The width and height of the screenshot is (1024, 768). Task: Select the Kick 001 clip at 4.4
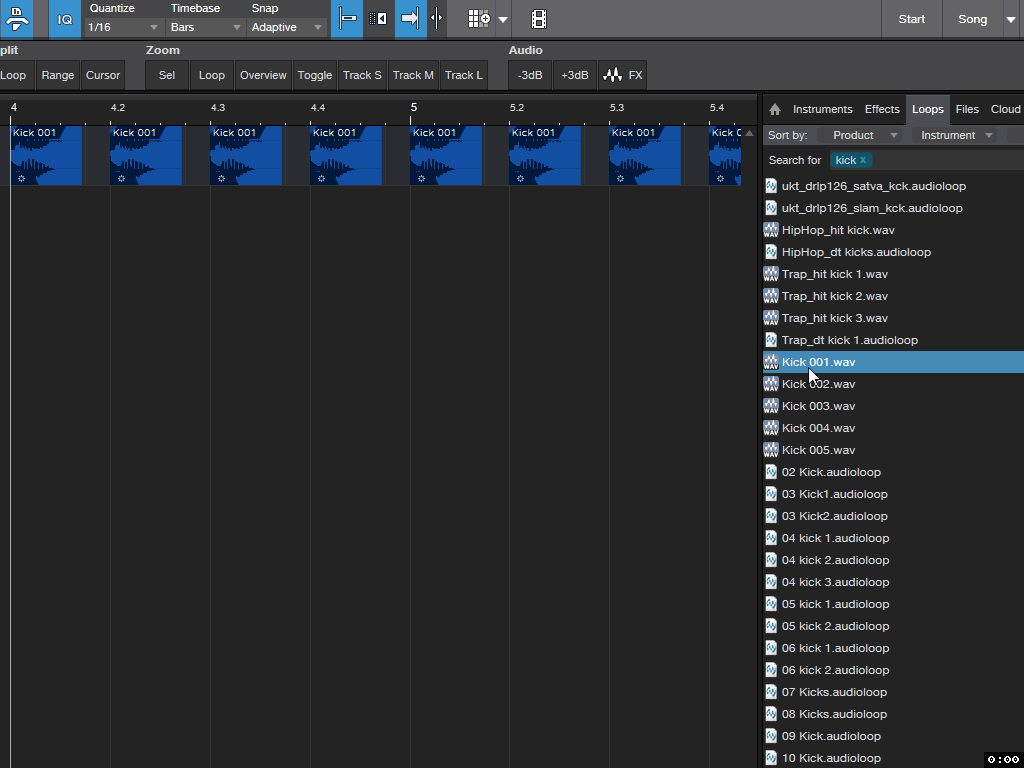(345, 155)
